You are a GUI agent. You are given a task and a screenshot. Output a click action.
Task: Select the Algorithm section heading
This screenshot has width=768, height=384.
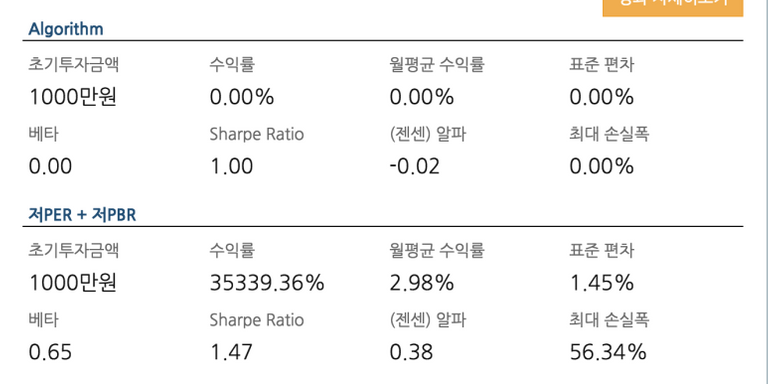66,29
